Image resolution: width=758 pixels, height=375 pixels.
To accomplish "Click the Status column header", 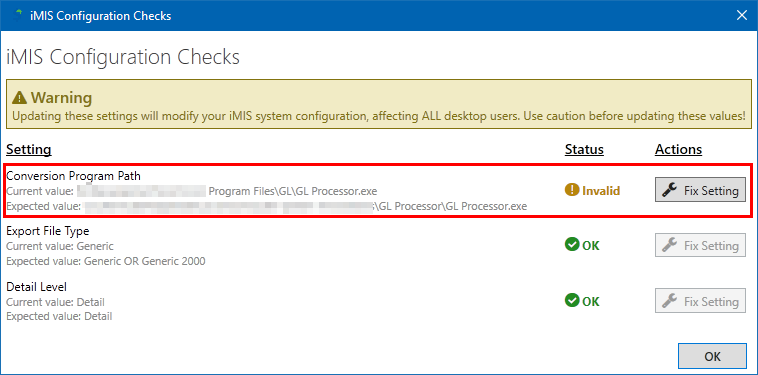I will click(x=584, y=149).
